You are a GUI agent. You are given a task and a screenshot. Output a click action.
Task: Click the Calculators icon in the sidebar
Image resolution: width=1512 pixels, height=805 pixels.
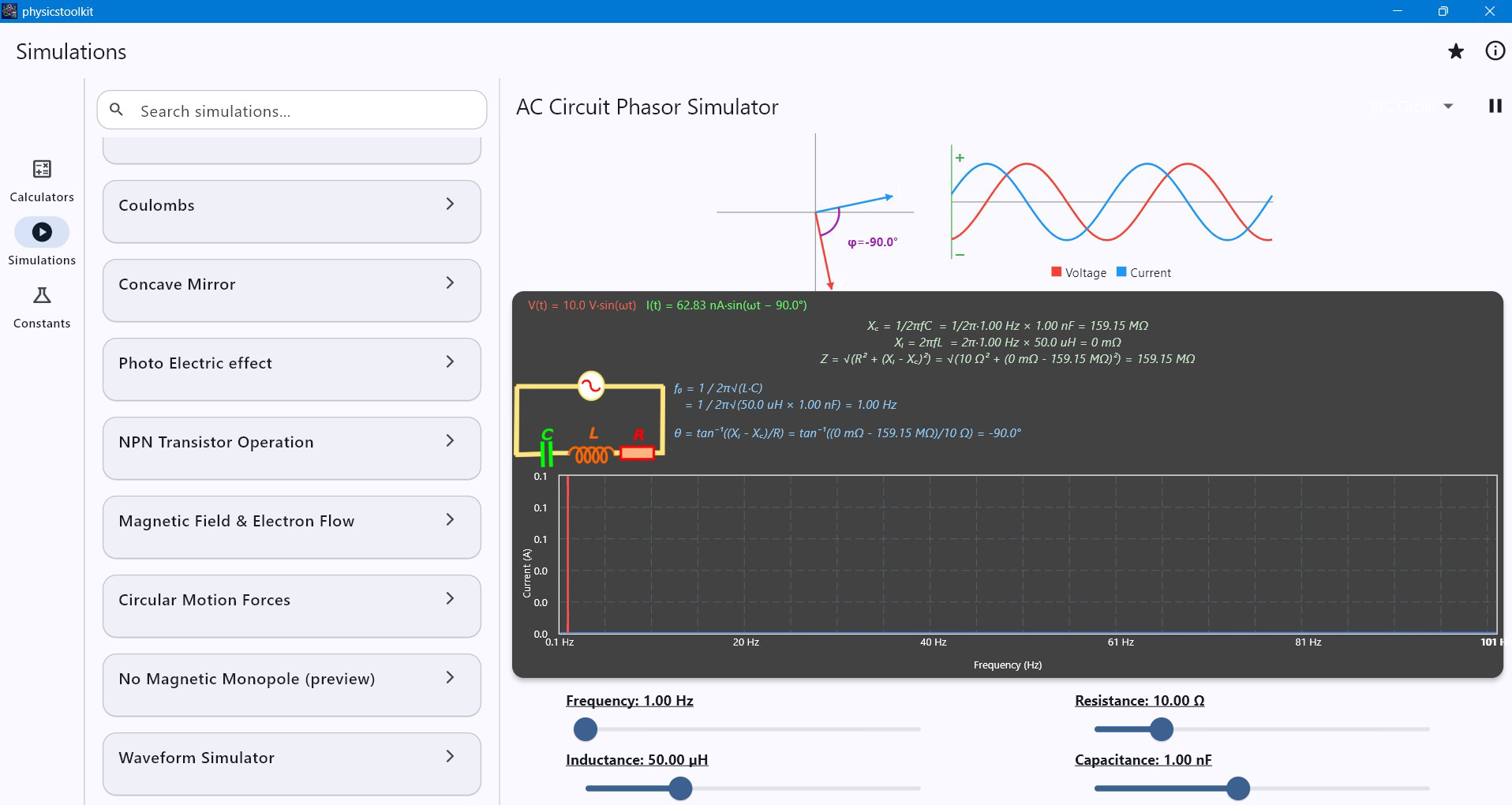[x=42, y=169]
